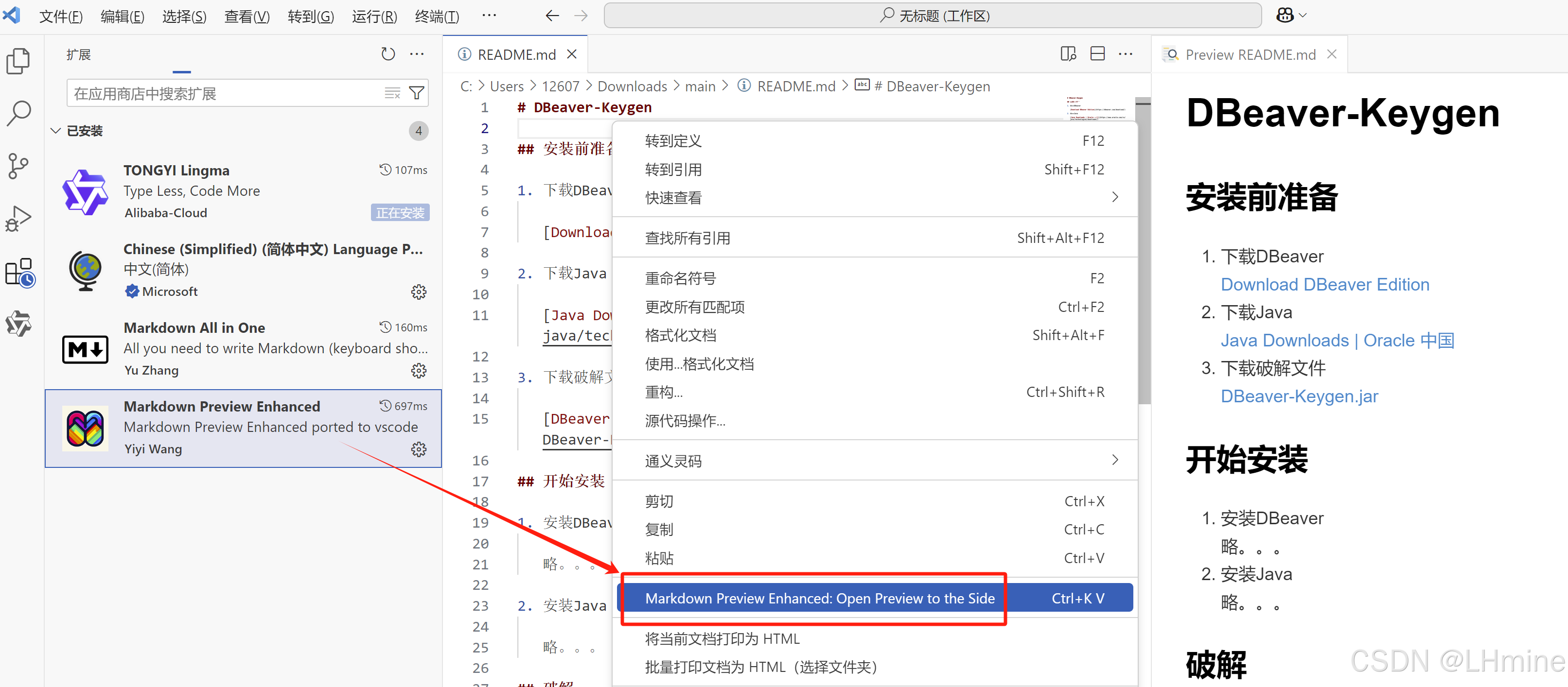Open DBeaver-Keygen.jar link in preview
1568x687 pixels.
1299,396
